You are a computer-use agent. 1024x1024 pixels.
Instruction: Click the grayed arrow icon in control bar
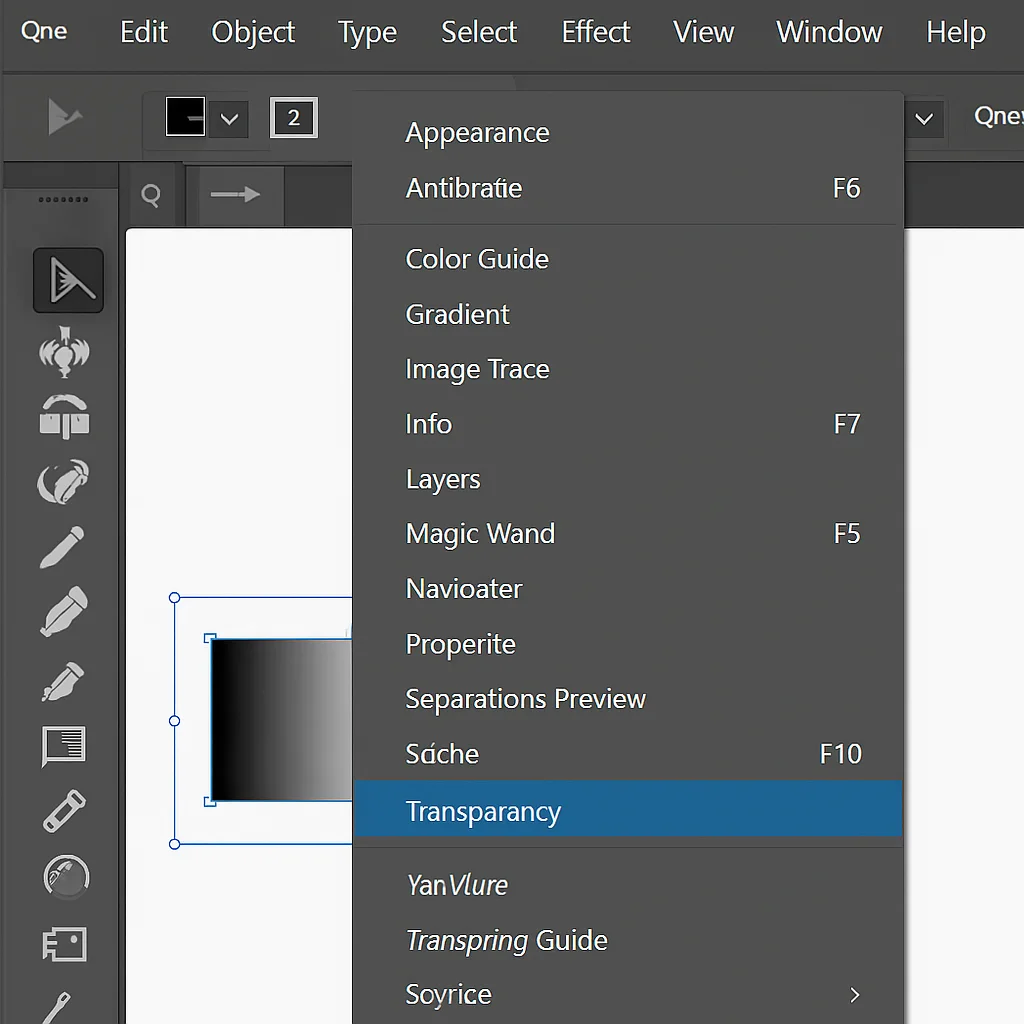(x=65, y=118)
